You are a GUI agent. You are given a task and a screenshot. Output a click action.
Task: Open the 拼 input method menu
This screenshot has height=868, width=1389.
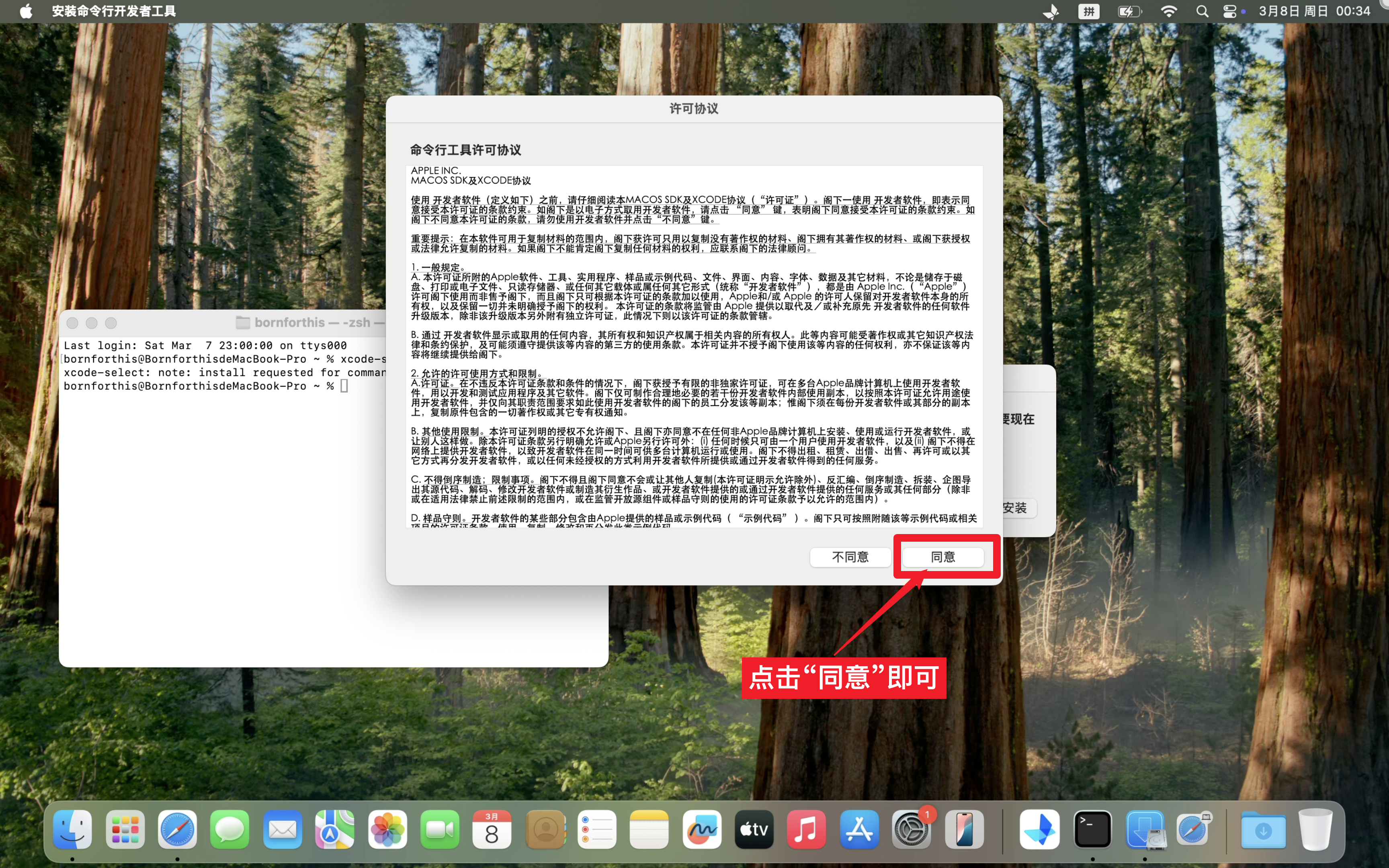coord(1089,11)
